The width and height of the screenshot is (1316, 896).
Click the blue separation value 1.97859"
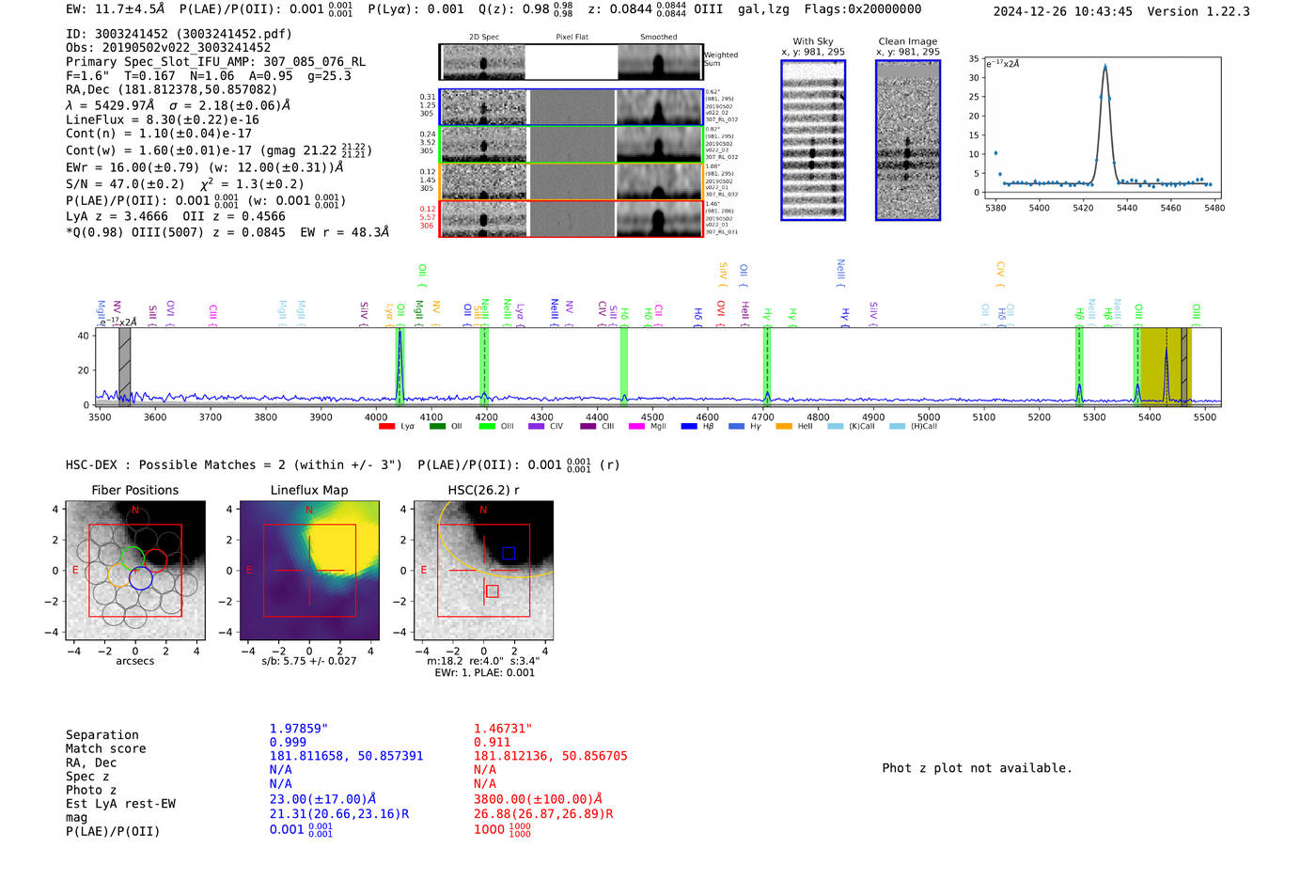click(x=299, y=729)
